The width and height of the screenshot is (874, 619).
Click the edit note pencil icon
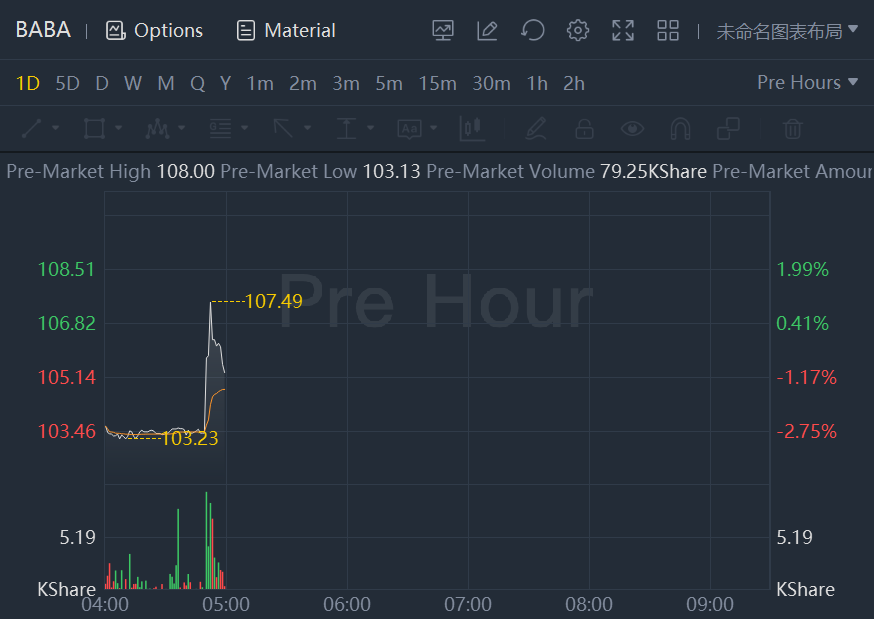coord(487,31)
